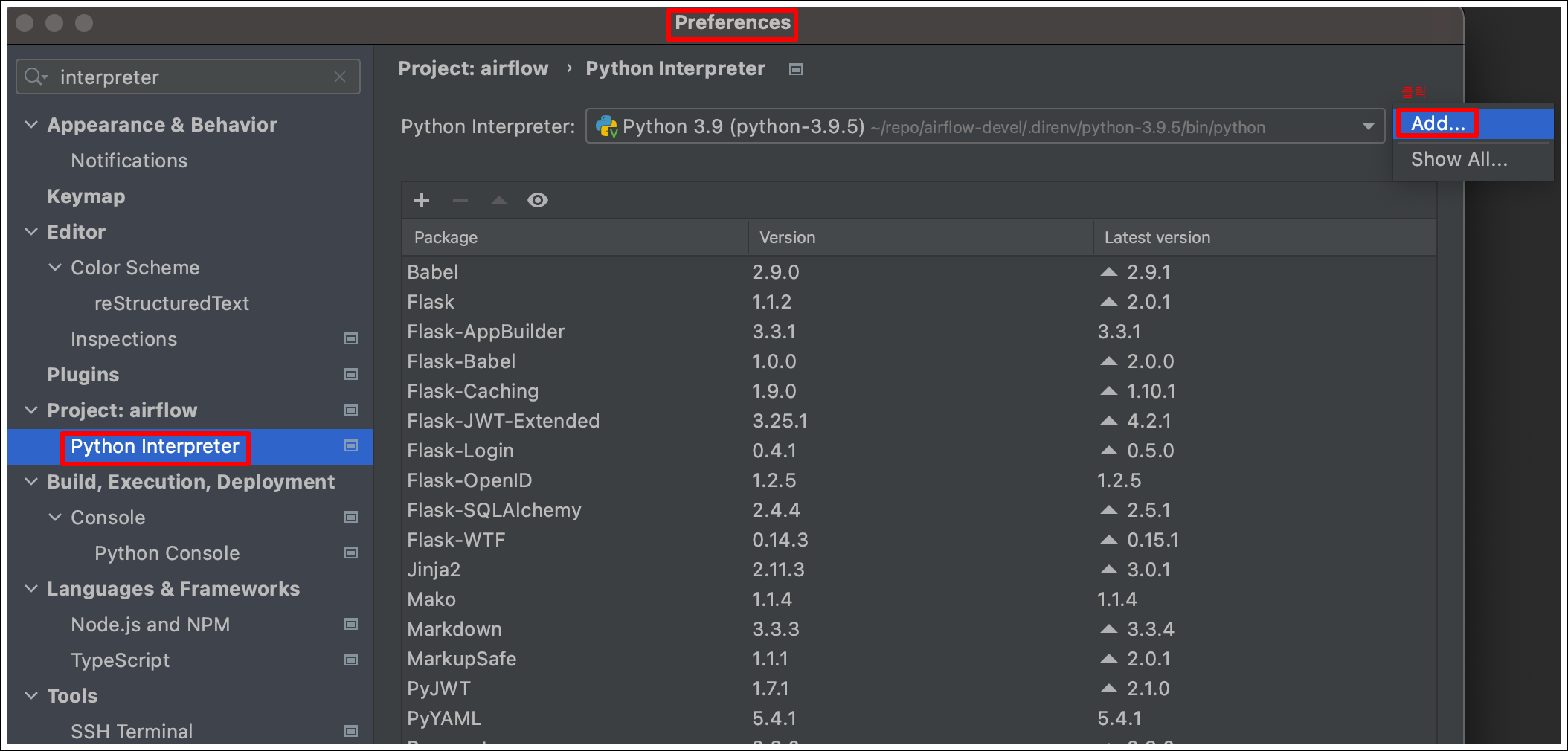Open Node.js and NPM settings
The height and width of the screenshot is (751, 1568).
[150, 625]
